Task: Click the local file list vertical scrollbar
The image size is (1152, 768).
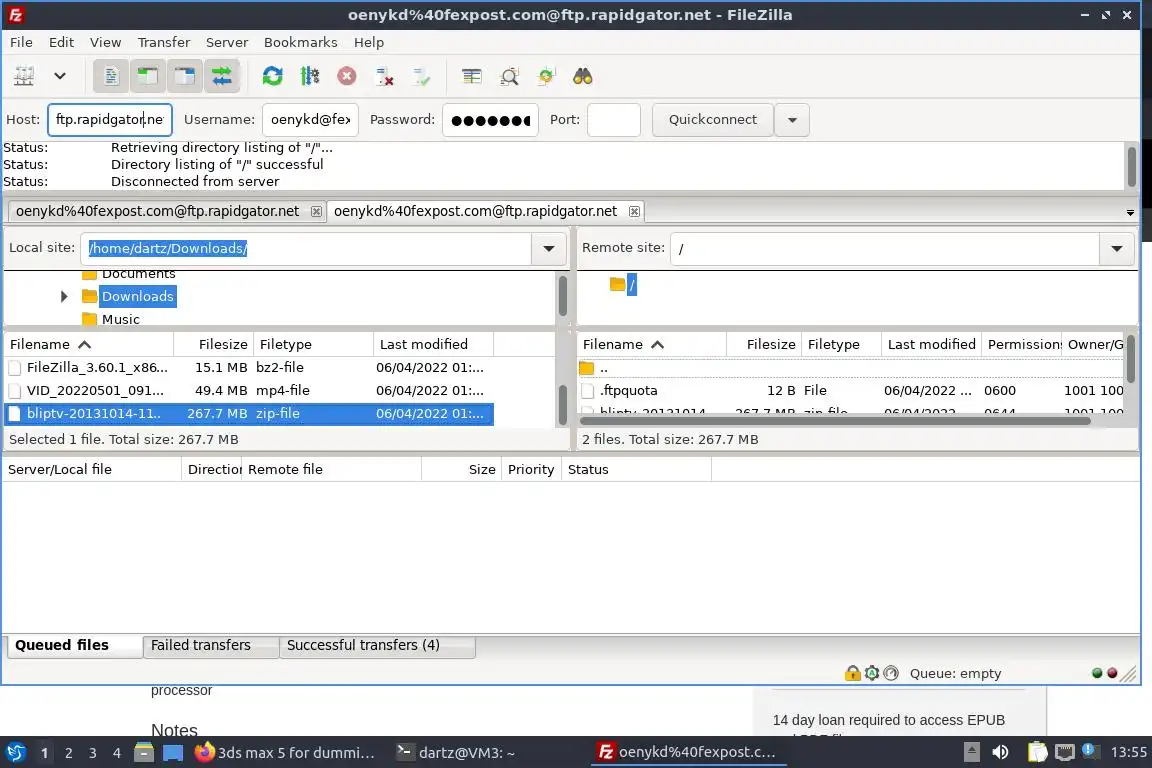Action: pos(564,404)
